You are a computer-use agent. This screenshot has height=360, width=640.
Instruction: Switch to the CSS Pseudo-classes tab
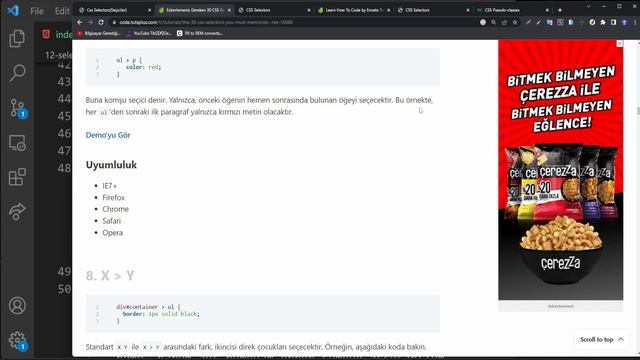click(x=513, y=10)
